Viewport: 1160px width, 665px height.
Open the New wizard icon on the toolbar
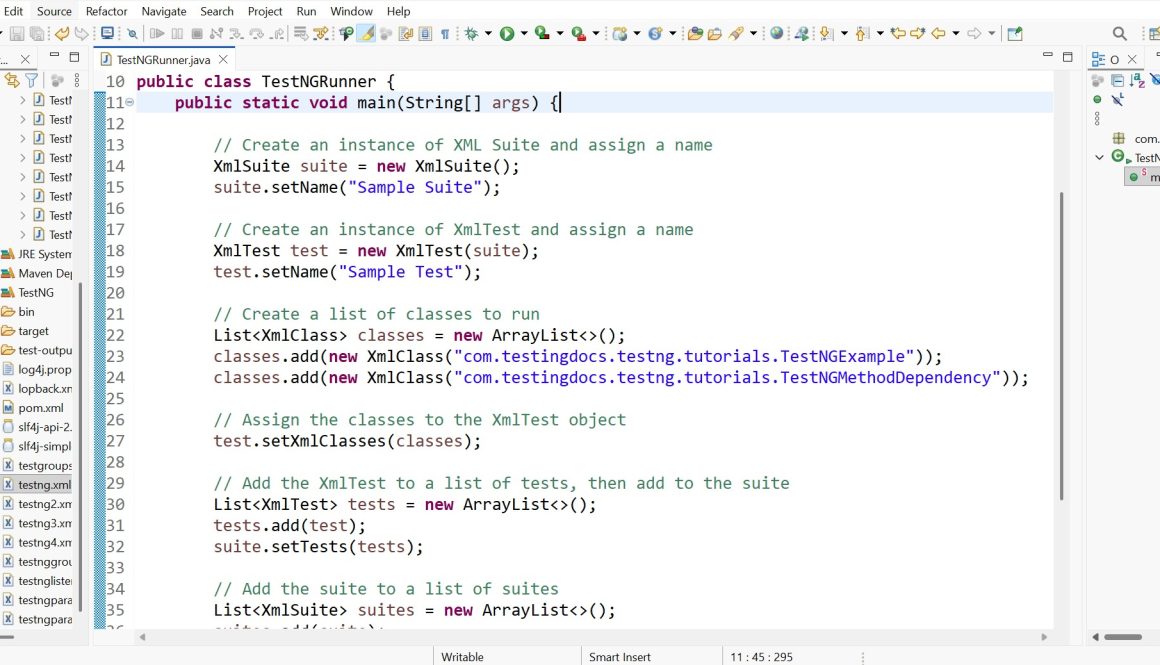click(x=4, y=33)
